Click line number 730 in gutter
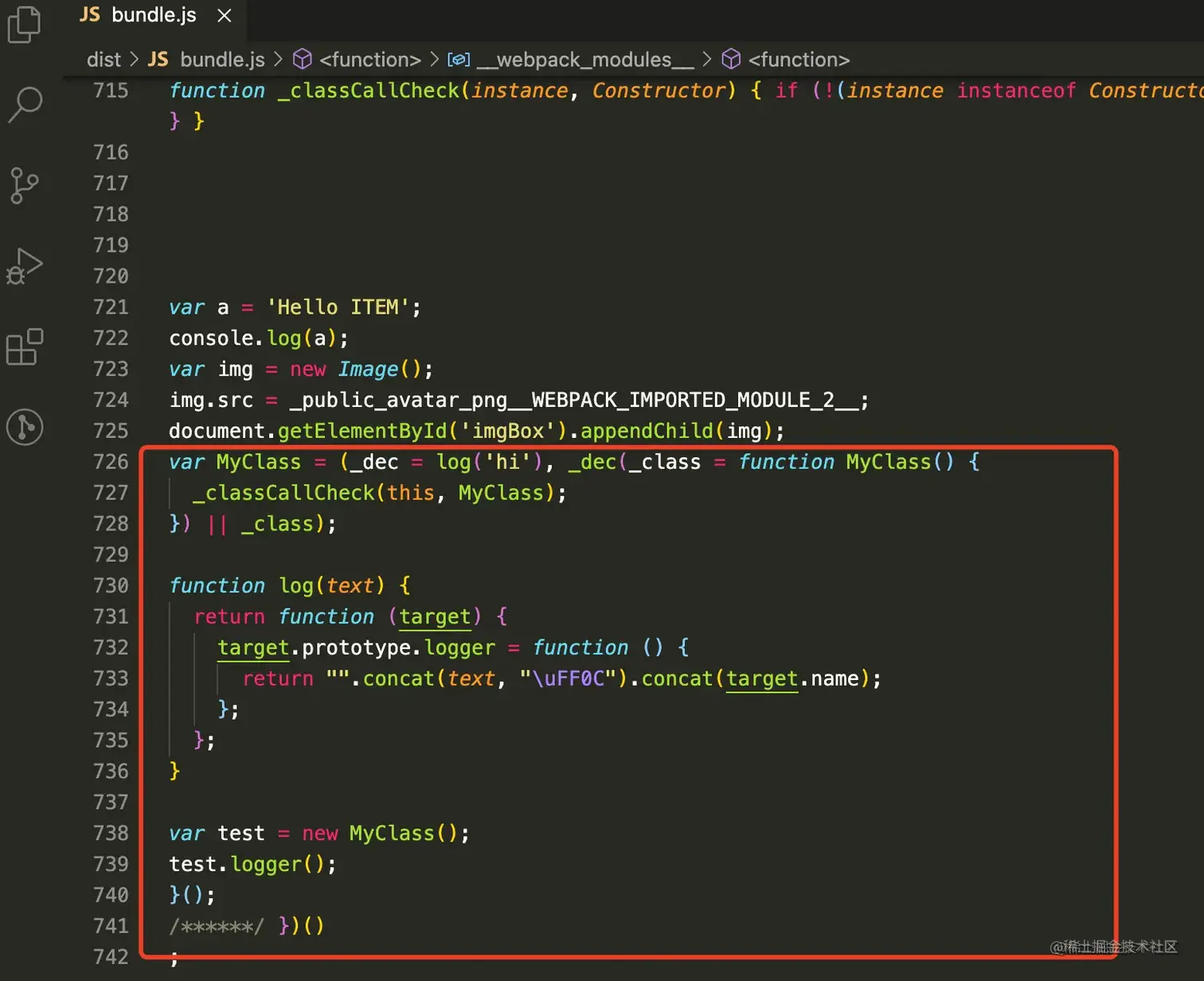Screen dimensions: 1204x981 tap(111, 585)
